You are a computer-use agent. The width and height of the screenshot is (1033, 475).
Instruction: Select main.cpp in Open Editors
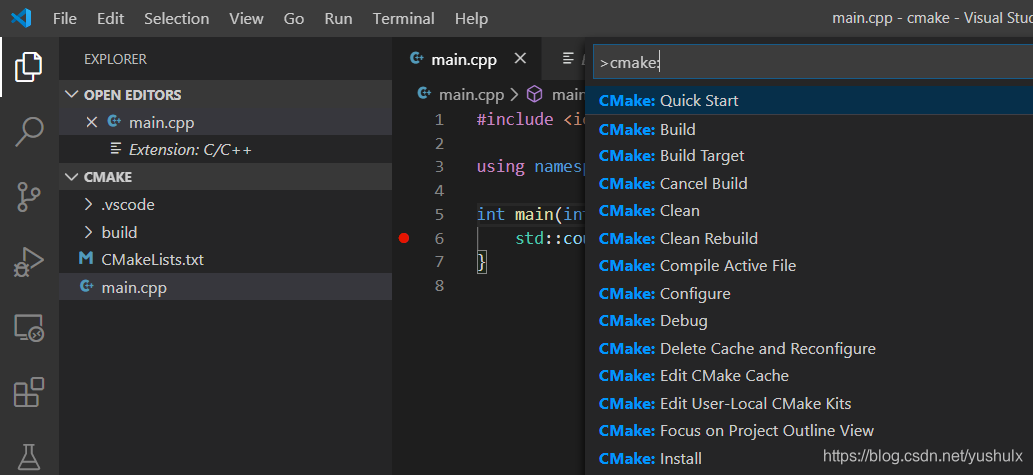(225, 123)
